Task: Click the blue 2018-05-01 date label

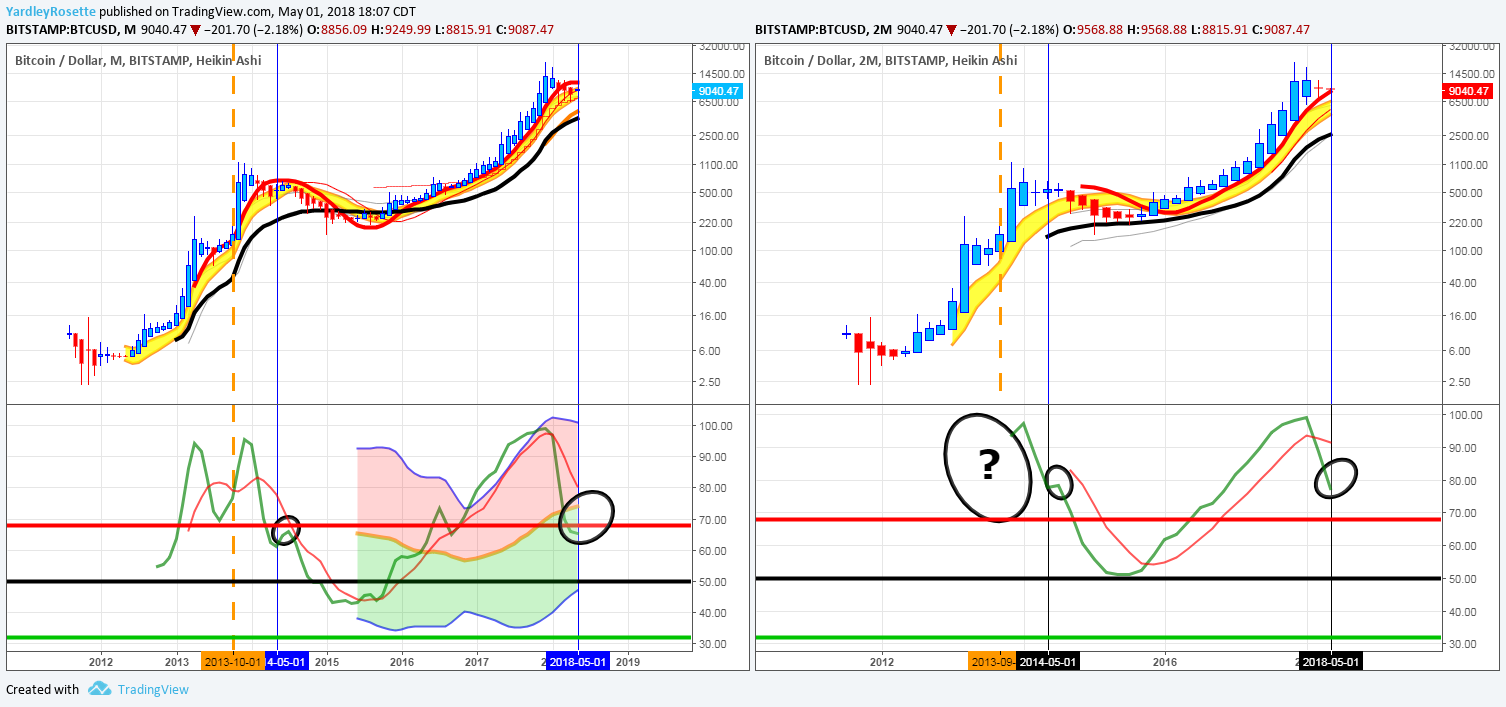Action: tap(579, 661)
